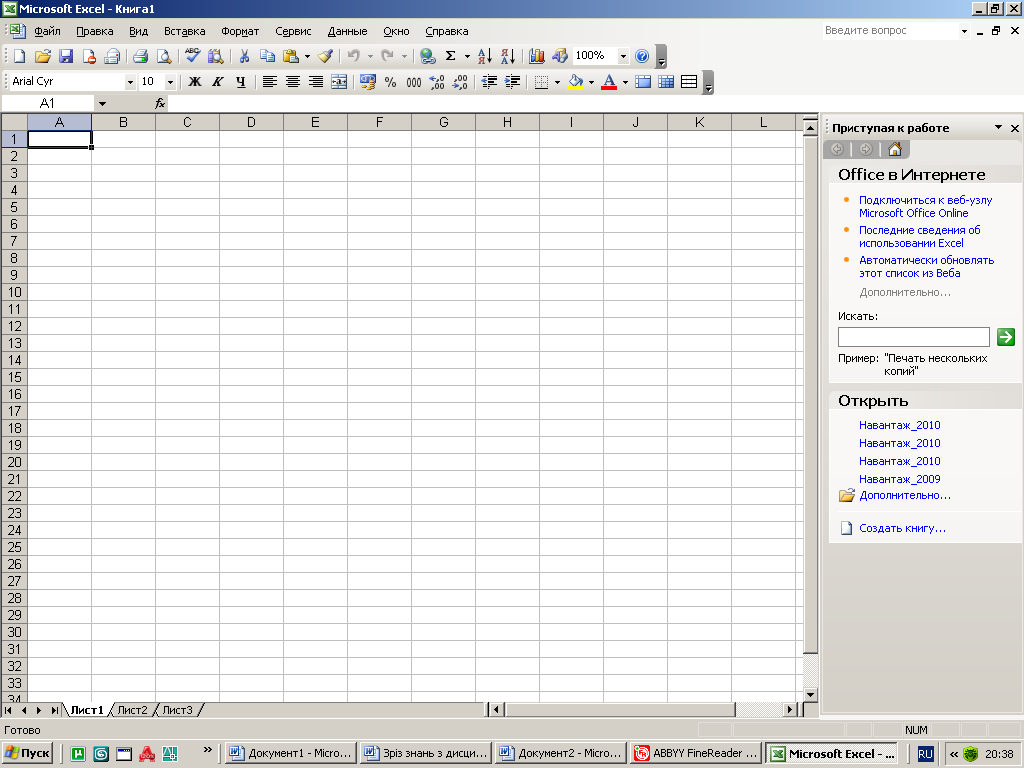Open the Arial Cyr font dropdown

coord(130,82)
